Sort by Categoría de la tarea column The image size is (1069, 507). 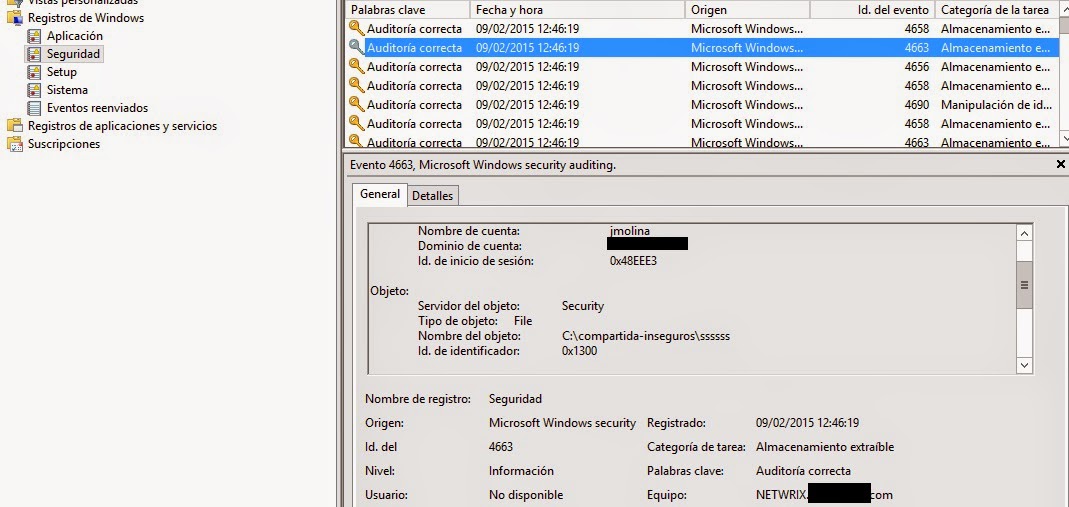(994, 9)
